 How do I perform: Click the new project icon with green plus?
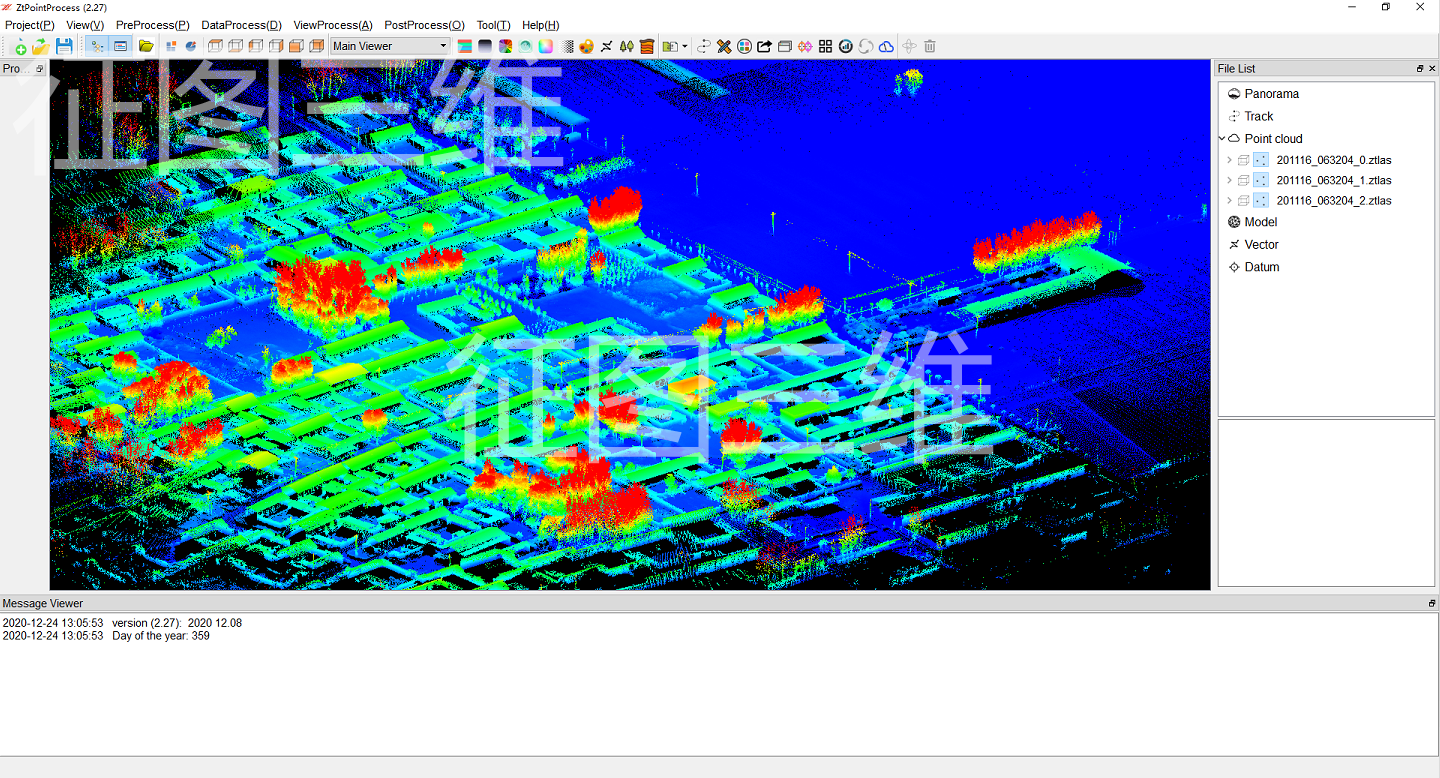tap(18, 46)
